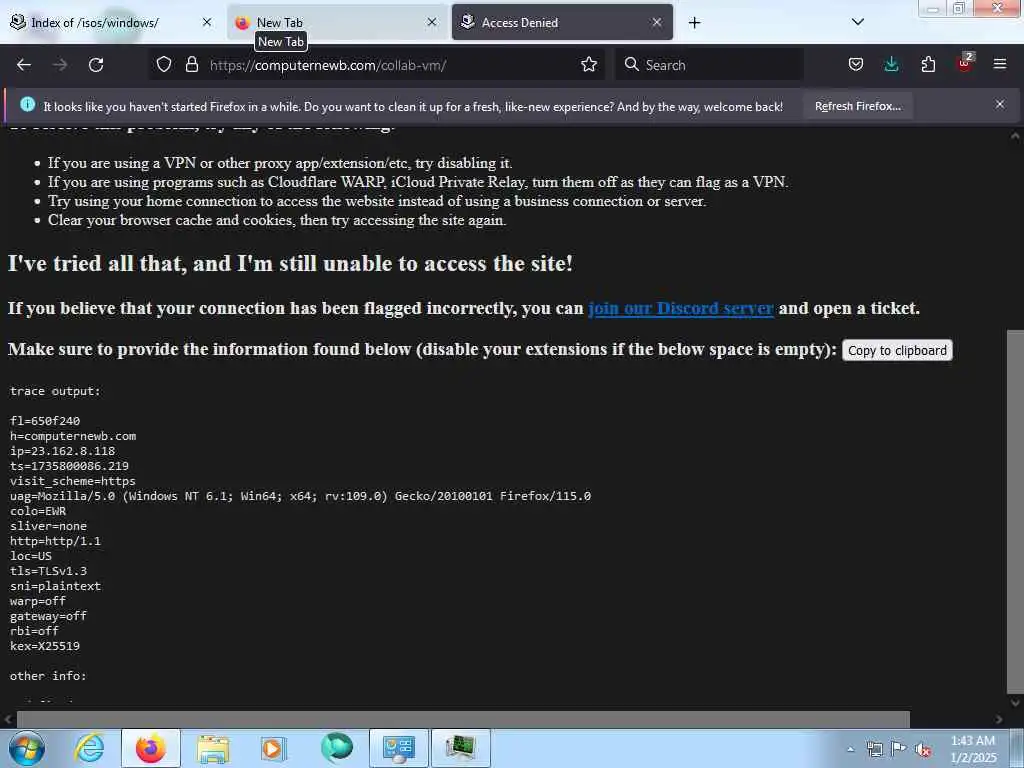The image size is (1024, 768).
Task: Click the tls=TLSv1.3 trace line
Action: pyautogui.click(x=48, y=571)
